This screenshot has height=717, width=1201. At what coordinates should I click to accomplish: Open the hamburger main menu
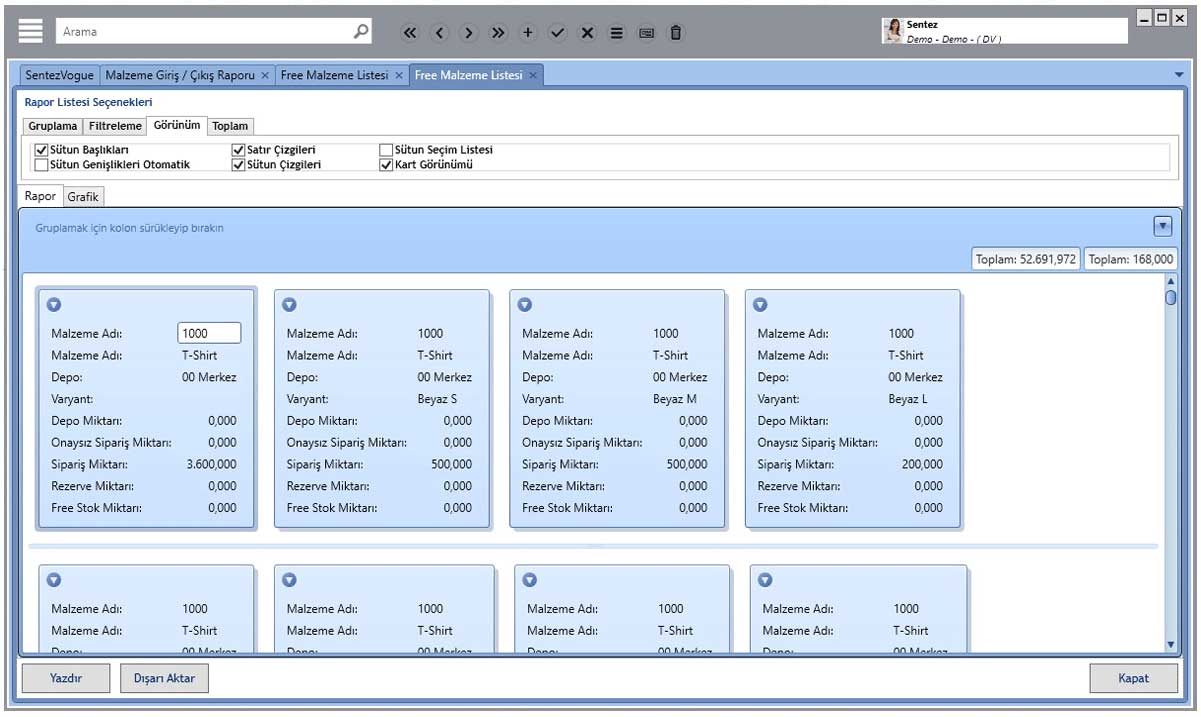pyautogui.click(x=31, y=31)
